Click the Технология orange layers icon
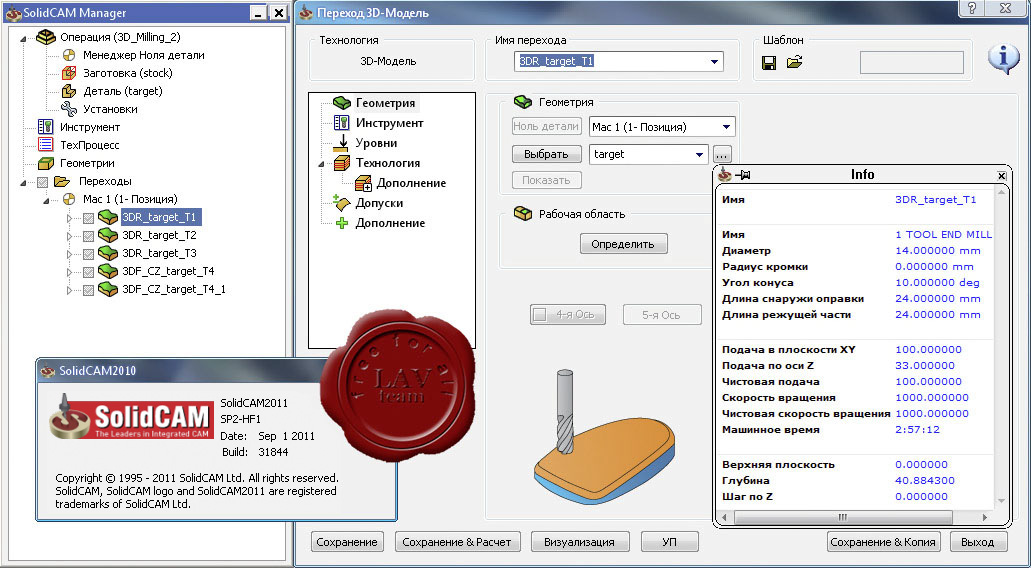This screenshot has height=568, width=1031. (x=342, y=163)
